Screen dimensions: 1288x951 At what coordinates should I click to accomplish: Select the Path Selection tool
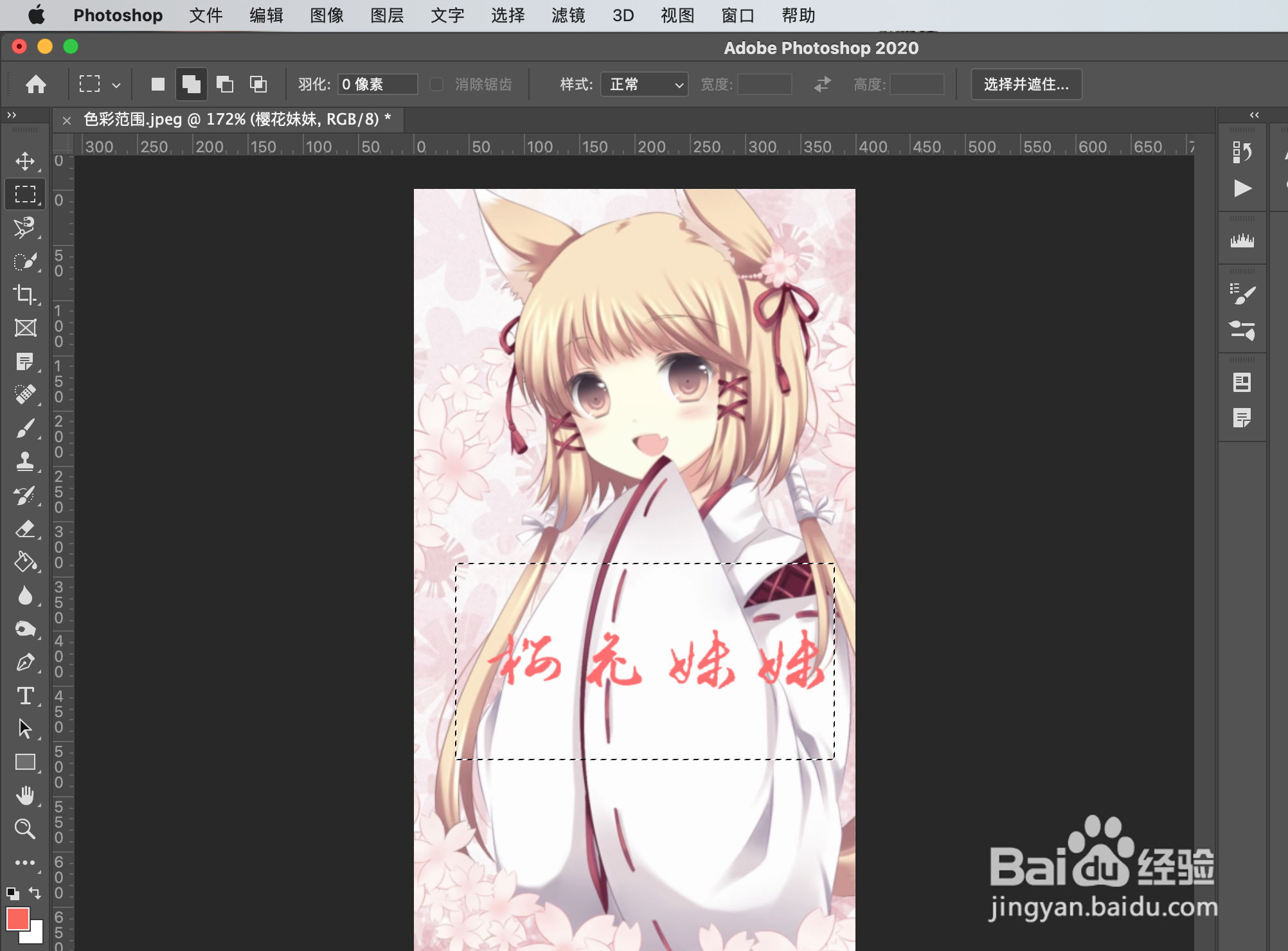click(x=25, y=729)
